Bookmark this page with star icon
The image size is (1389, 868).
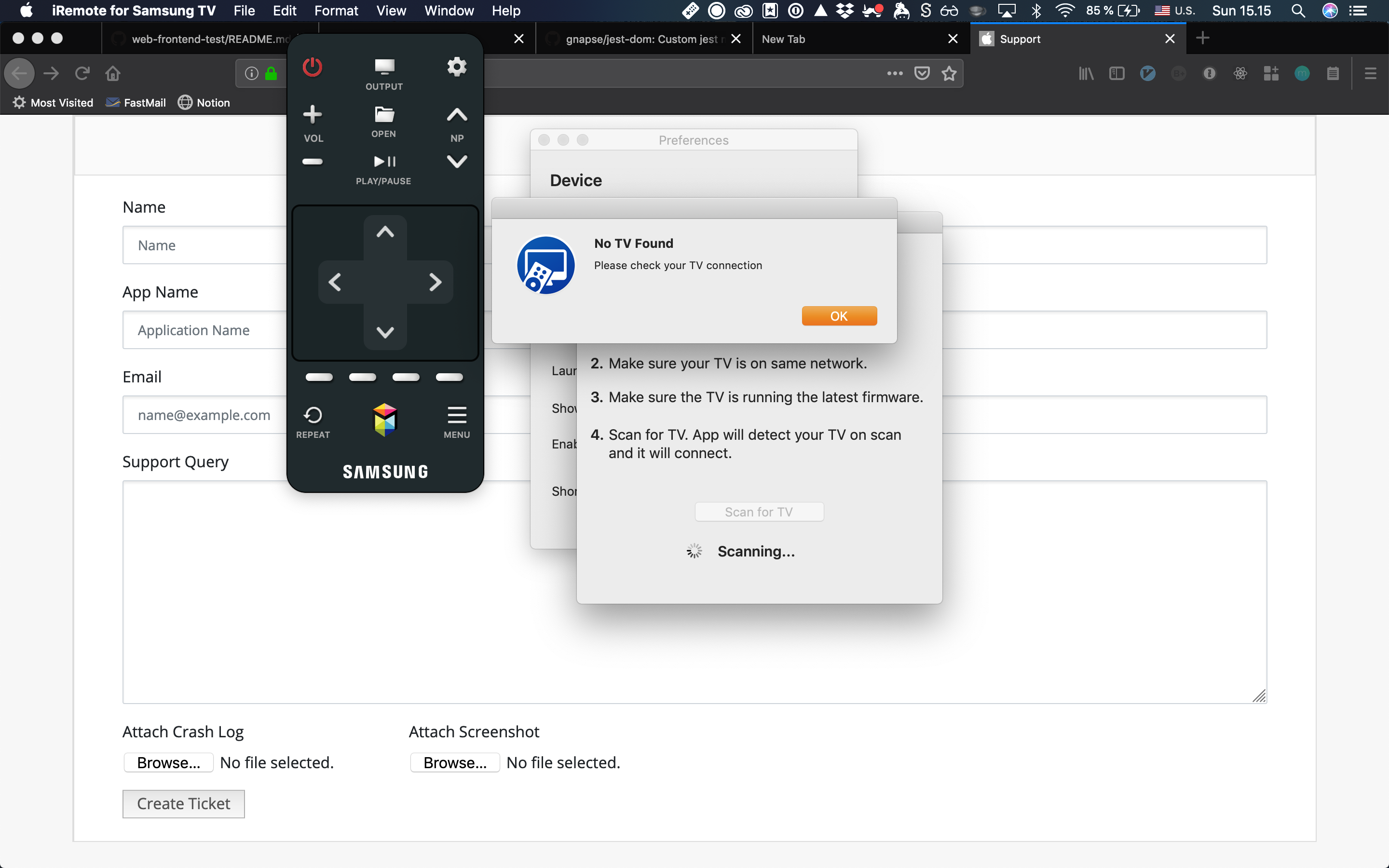point(949,73)
